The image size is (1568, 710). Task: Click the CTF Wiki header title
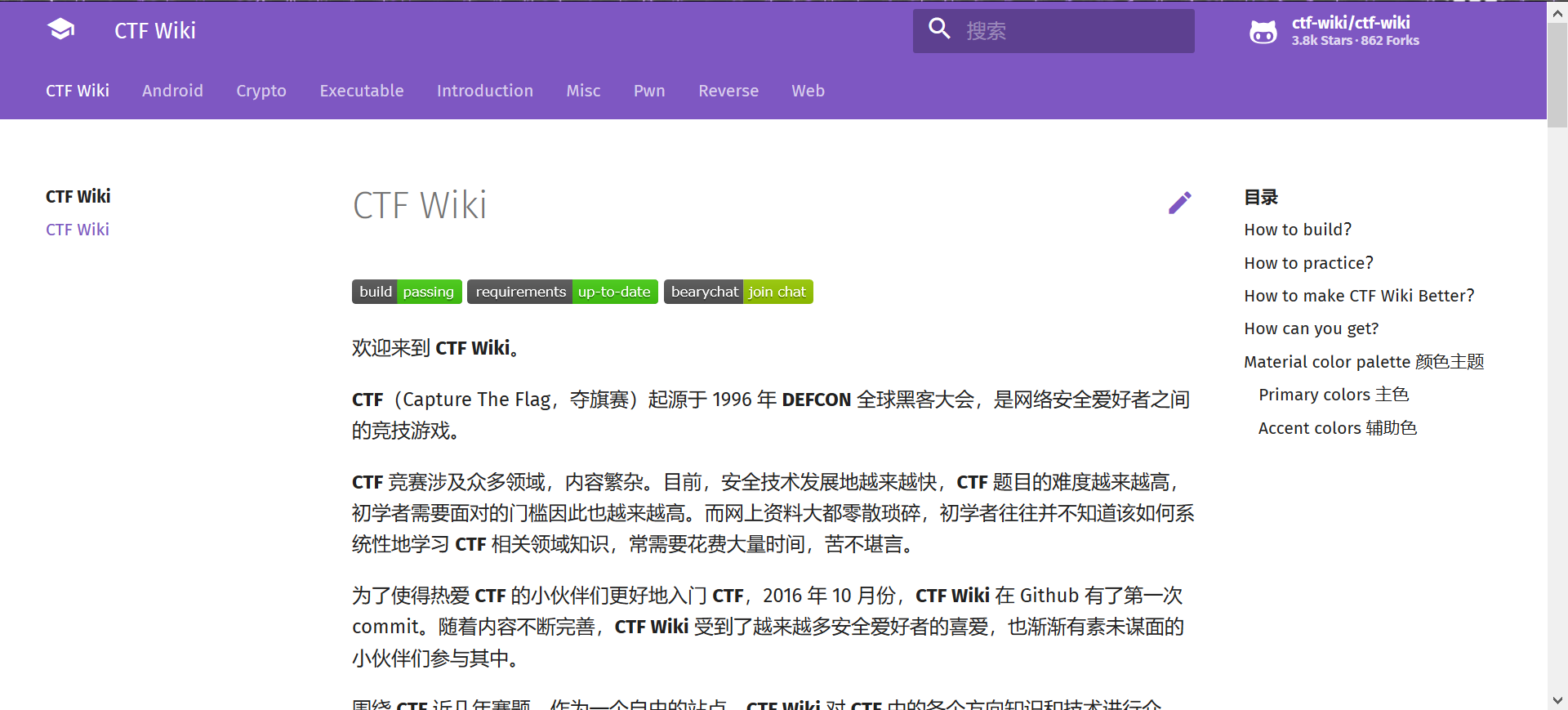155,31
